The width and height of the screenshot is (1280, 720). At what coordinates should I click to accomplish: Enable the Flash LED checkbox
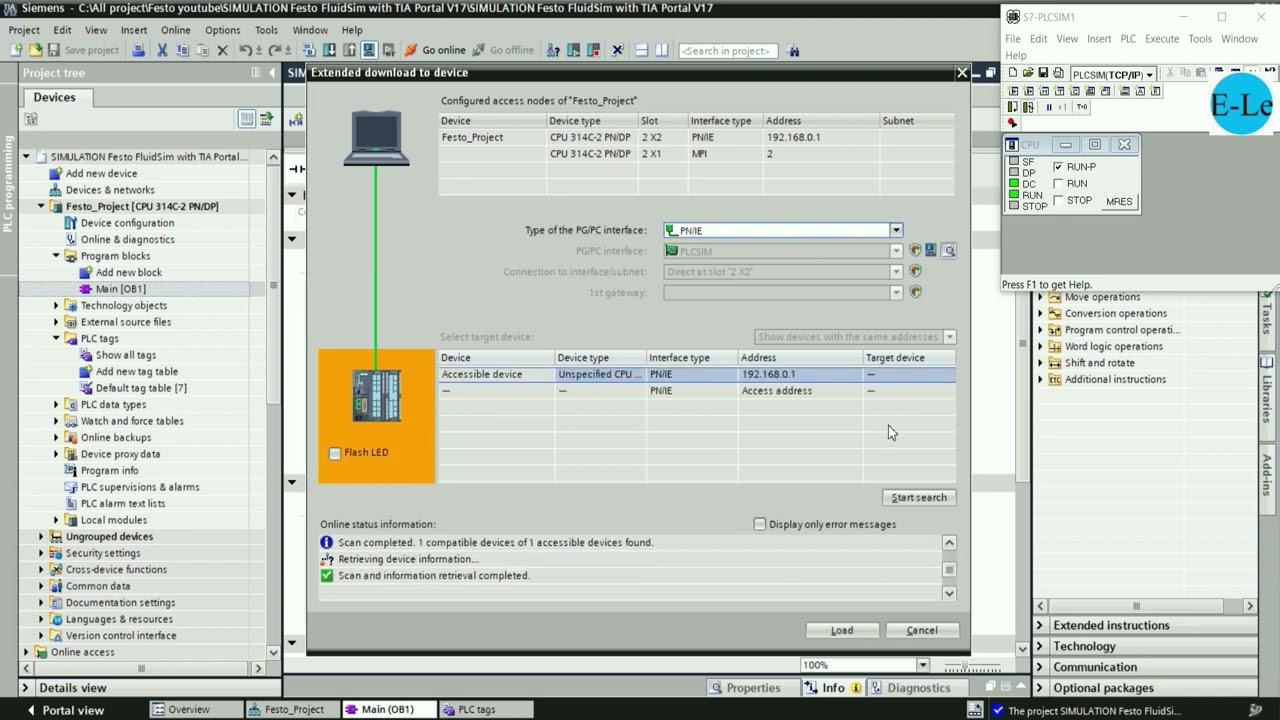(x=335, y=453)
